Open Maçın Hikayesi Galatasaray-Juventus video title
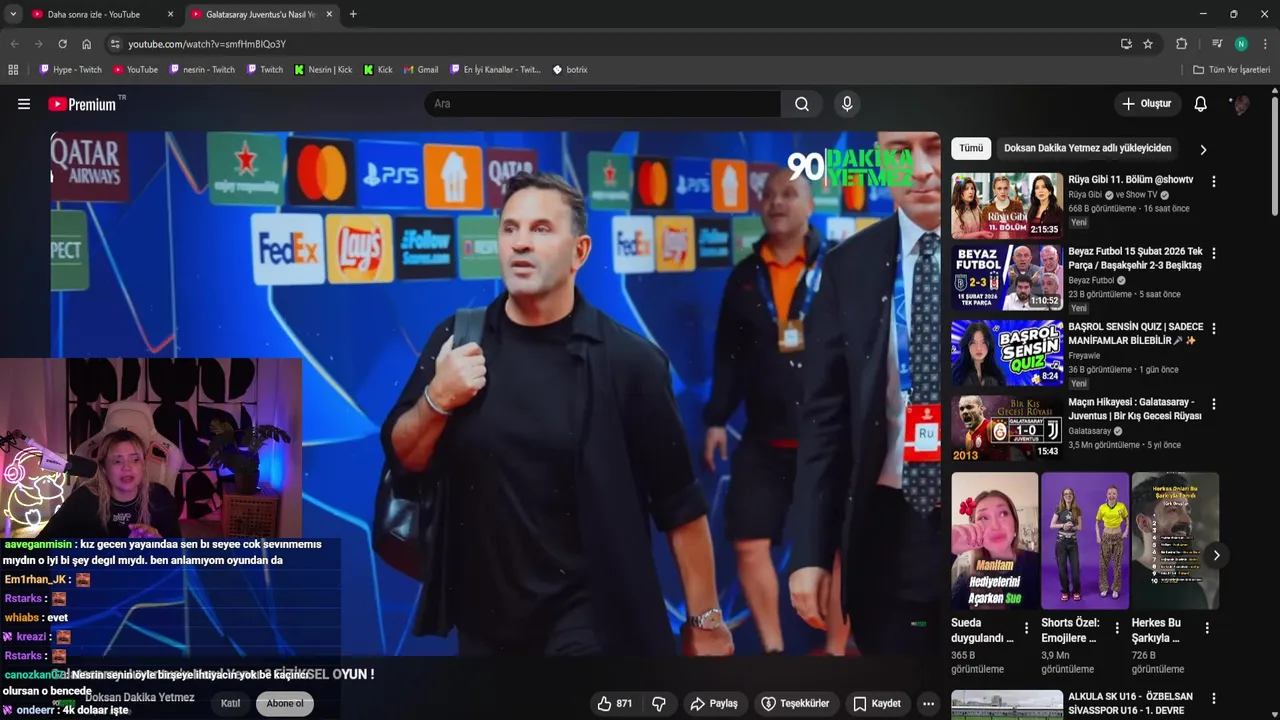 pyautogui.click(x=1134, y=409)
